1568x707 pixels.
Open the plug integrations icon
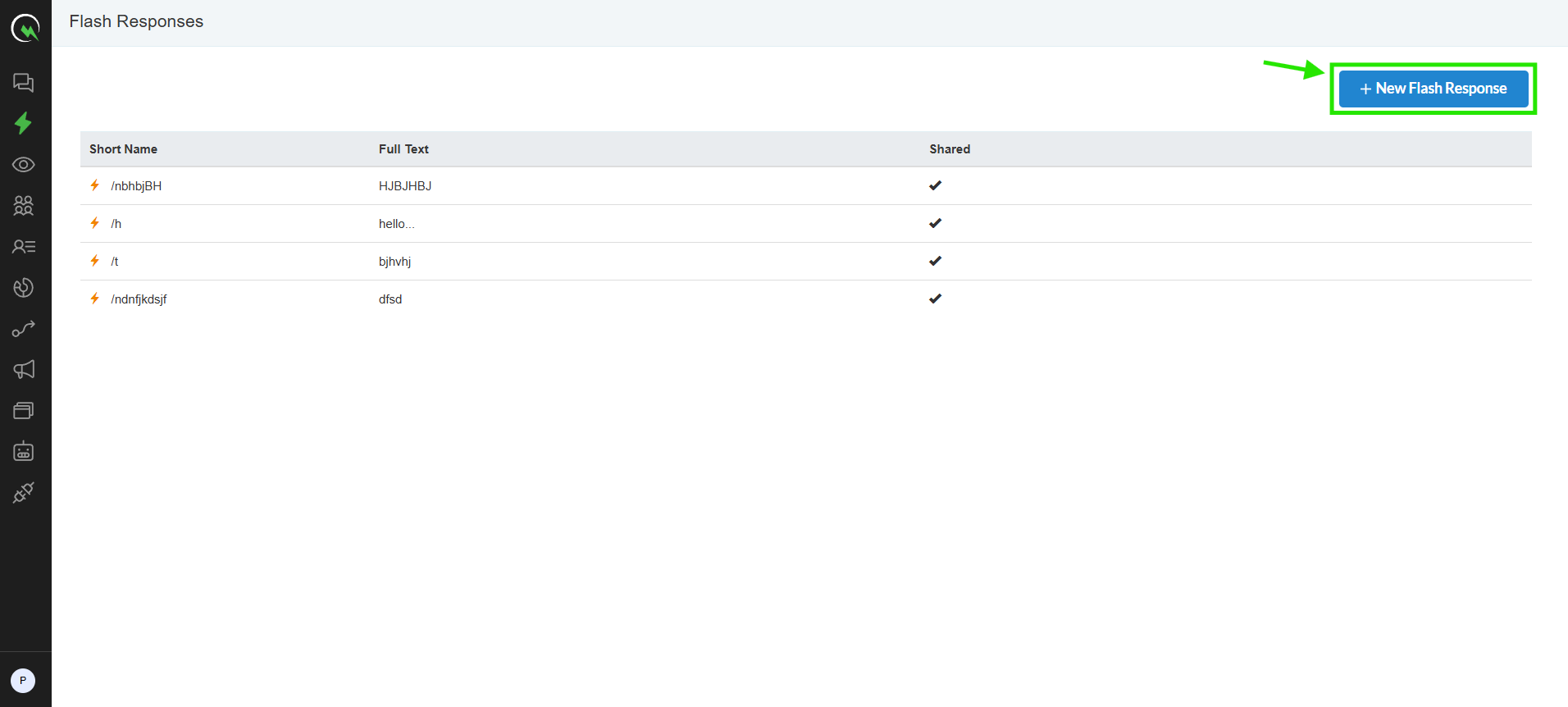click(x=24, y=492)
